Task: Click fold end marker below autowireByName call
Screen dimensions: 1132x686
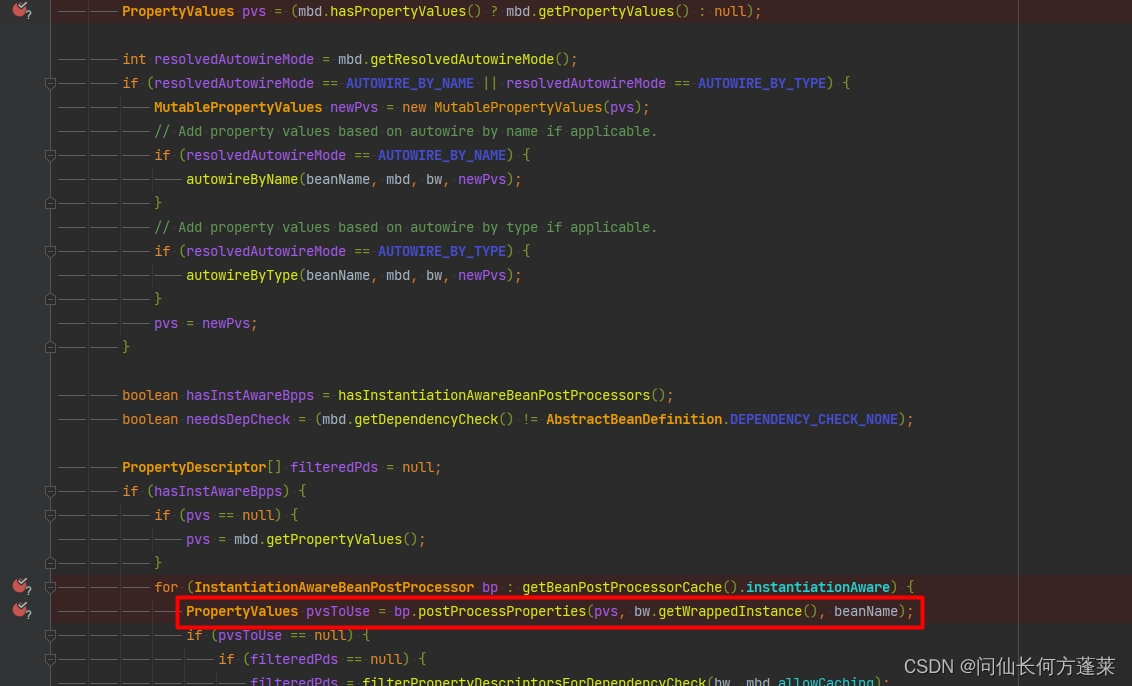Action: pos(51,203)
